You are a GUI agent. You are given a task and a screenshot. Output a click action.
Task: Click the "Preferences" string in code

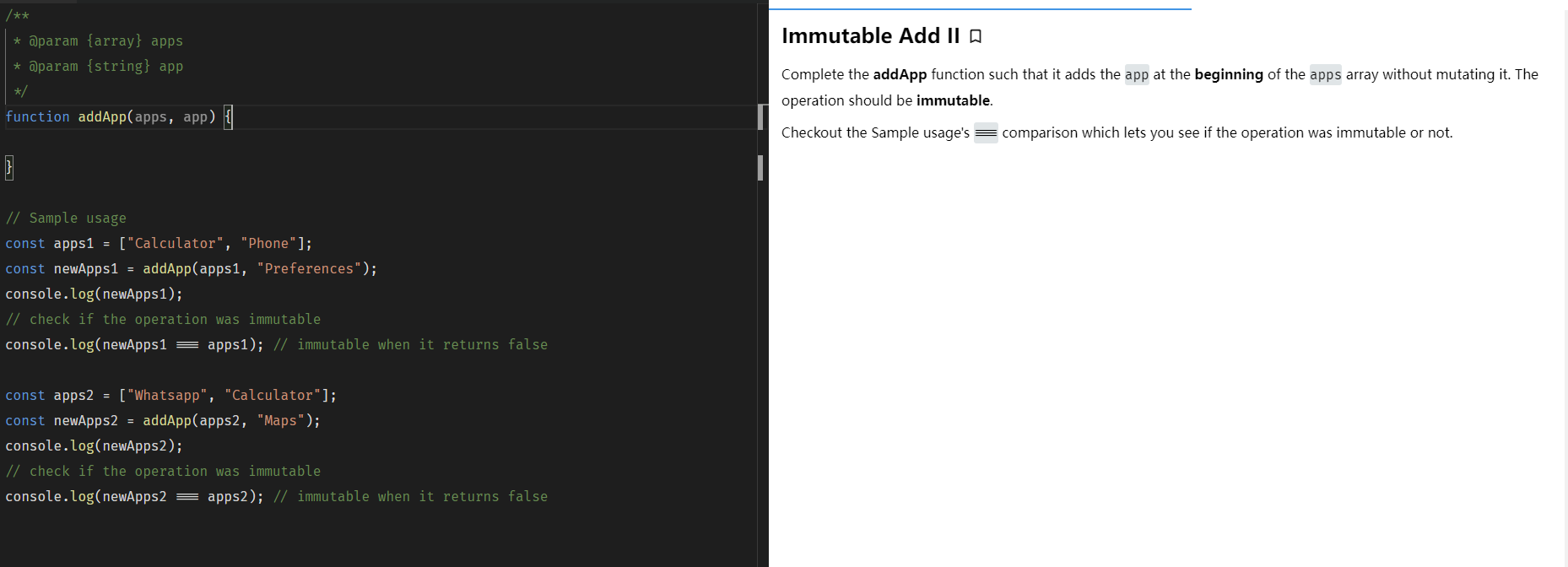click(309, 268)
